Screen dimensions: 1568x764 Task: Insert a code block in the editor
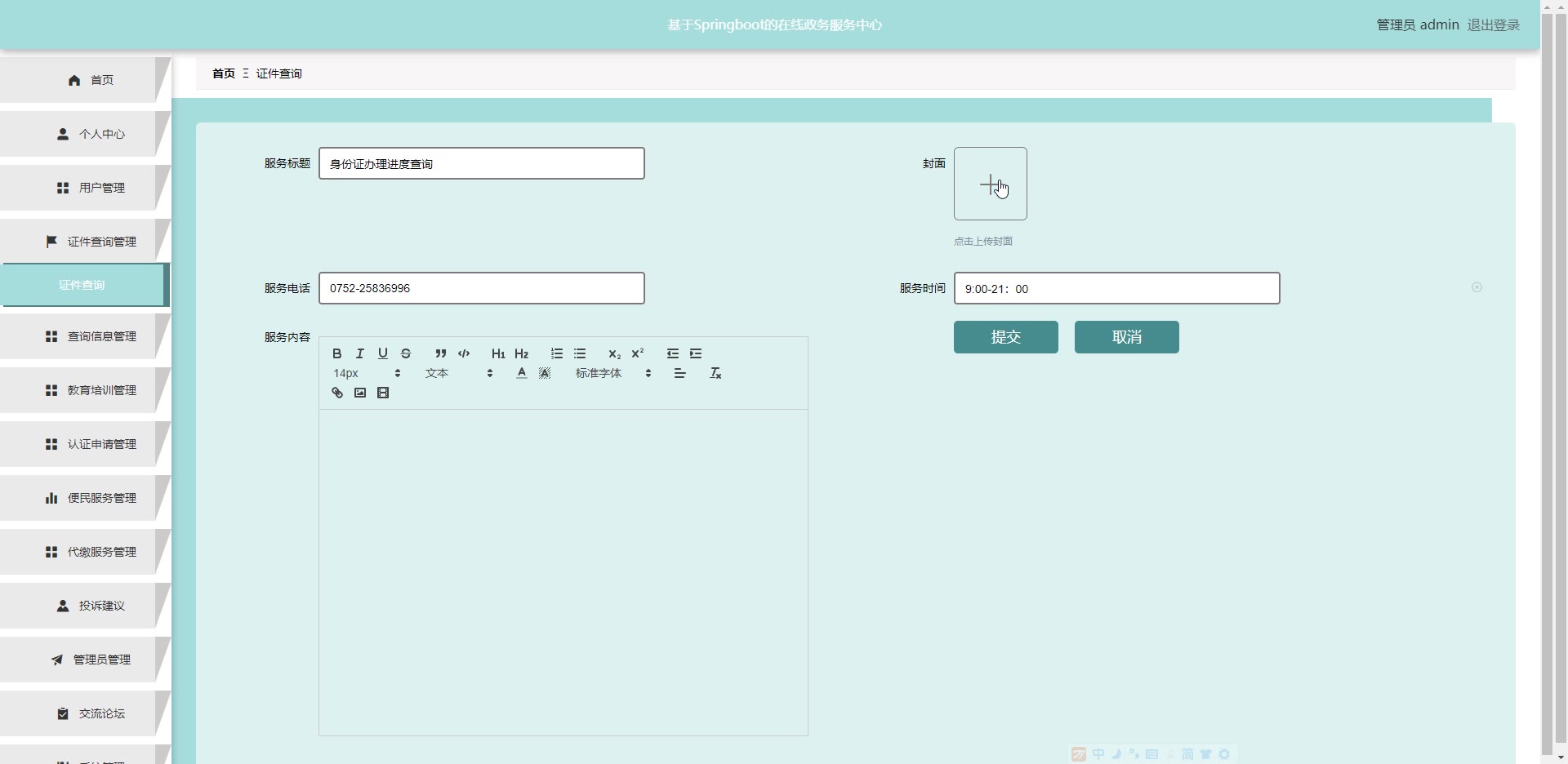464,353
